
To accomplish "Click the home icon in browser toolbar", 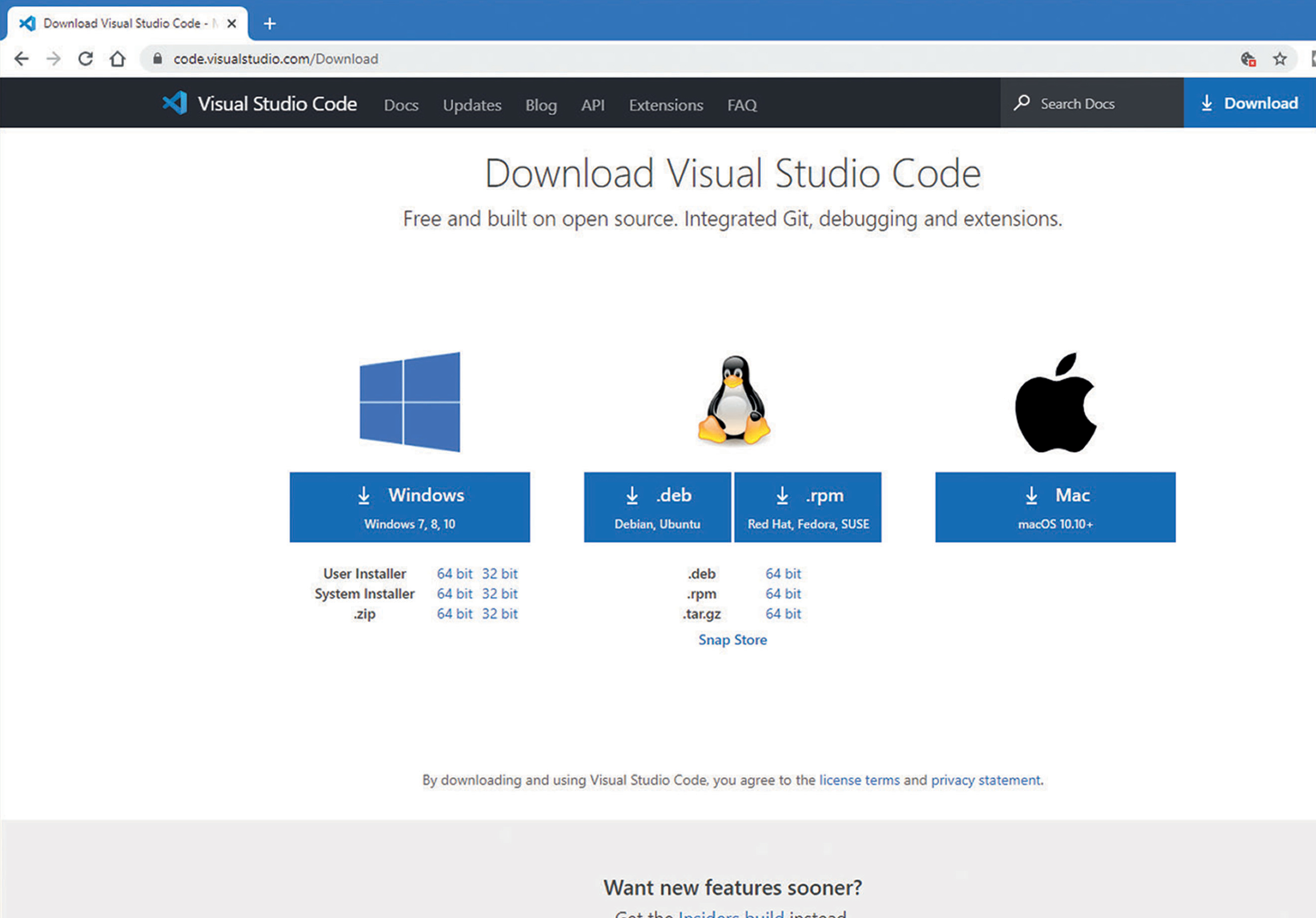I will tap(118, 59).
